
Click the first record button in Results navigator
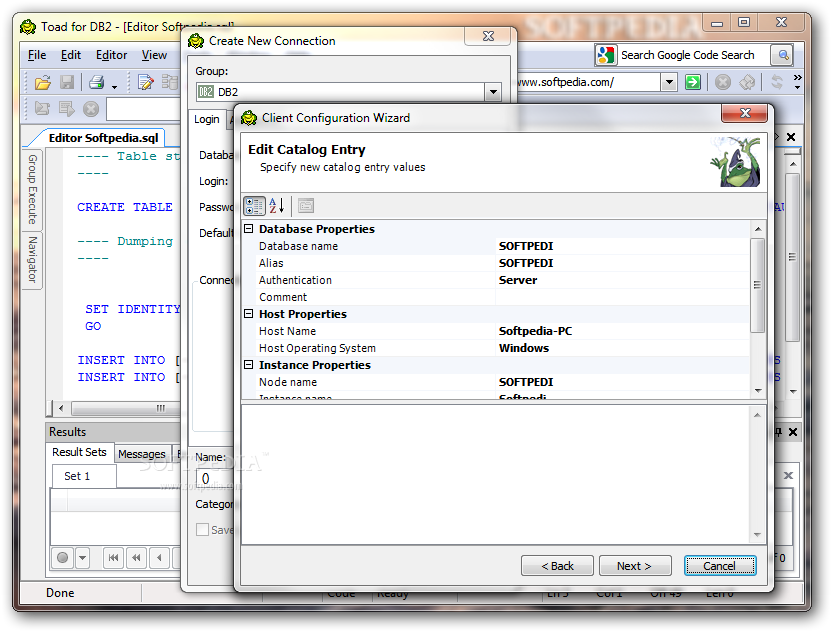click(x=113, y=558)
